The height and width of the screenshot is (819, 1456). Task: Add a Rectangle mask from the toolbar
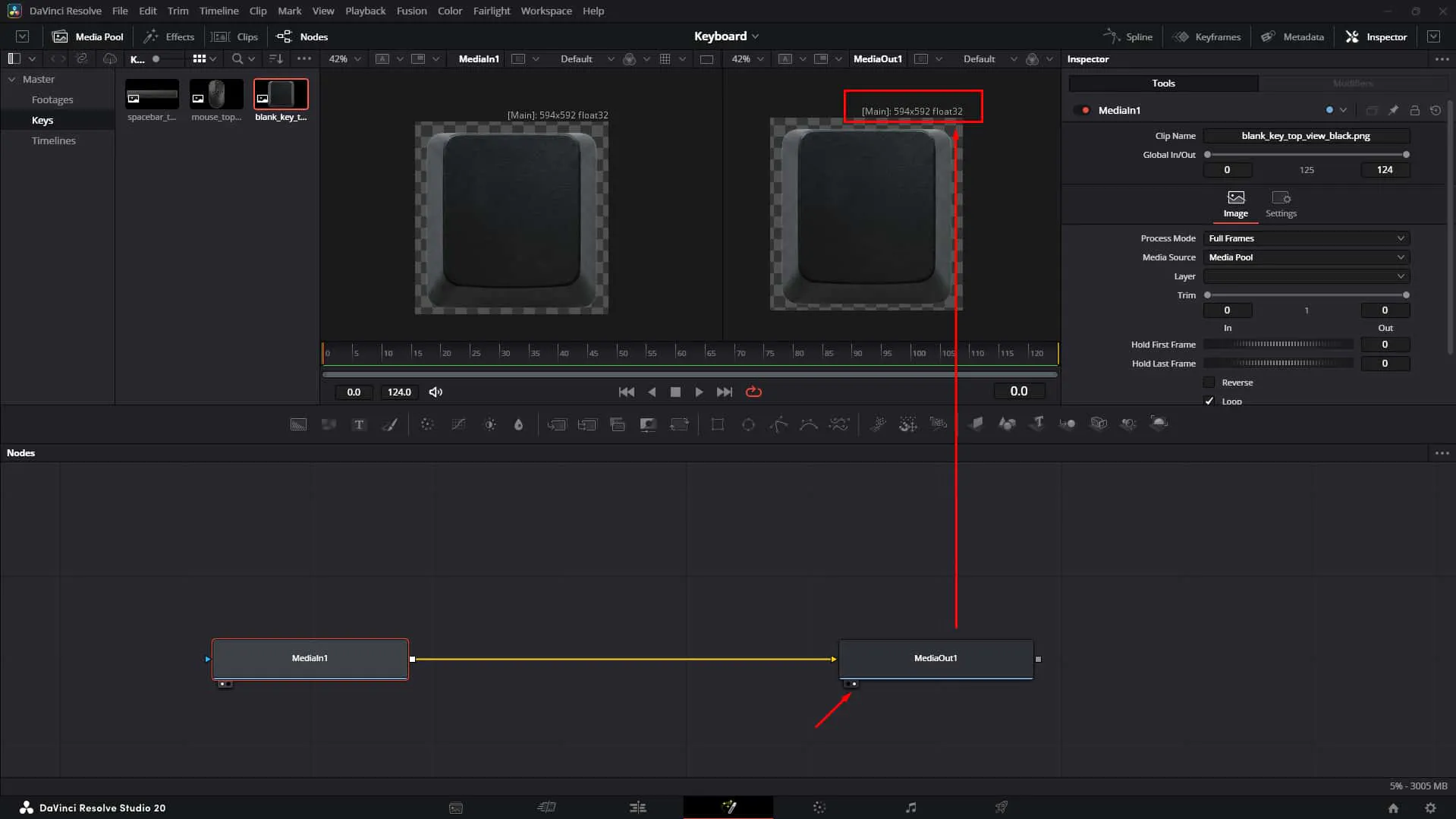click(717, 424)
